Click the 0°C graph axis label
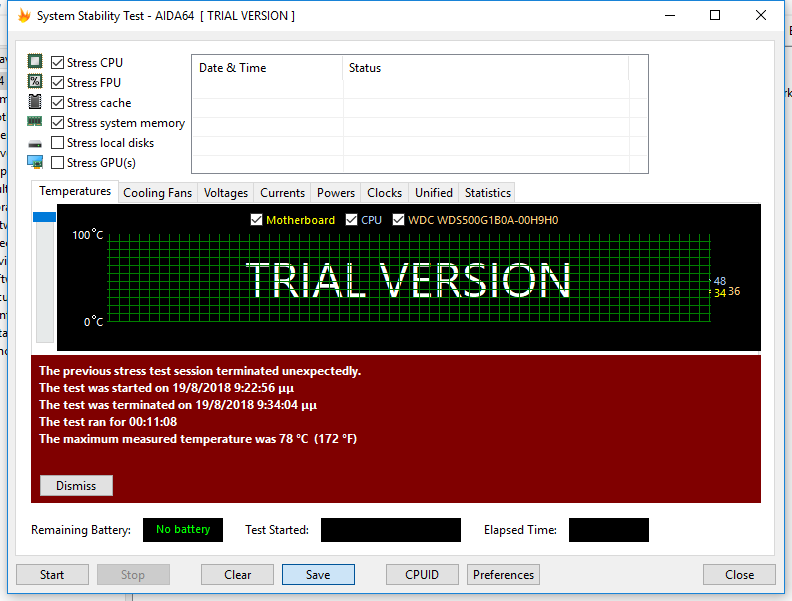 pyautogui.click(x=93, y=322)
